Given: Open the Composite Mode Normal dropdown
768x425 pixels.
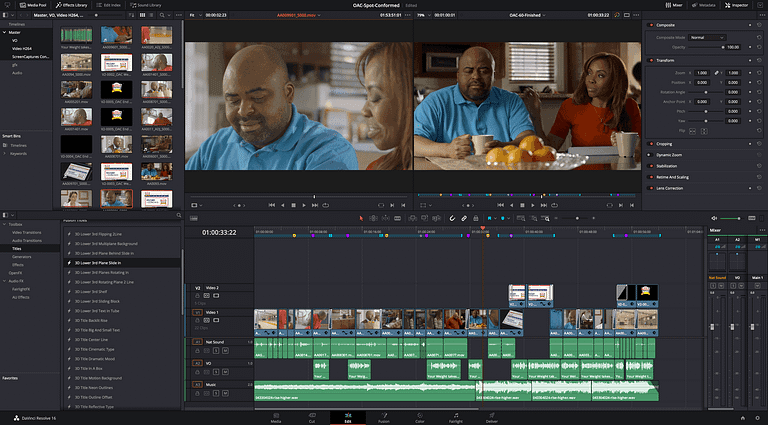Looking at the screenshot, I should (706, 37).
